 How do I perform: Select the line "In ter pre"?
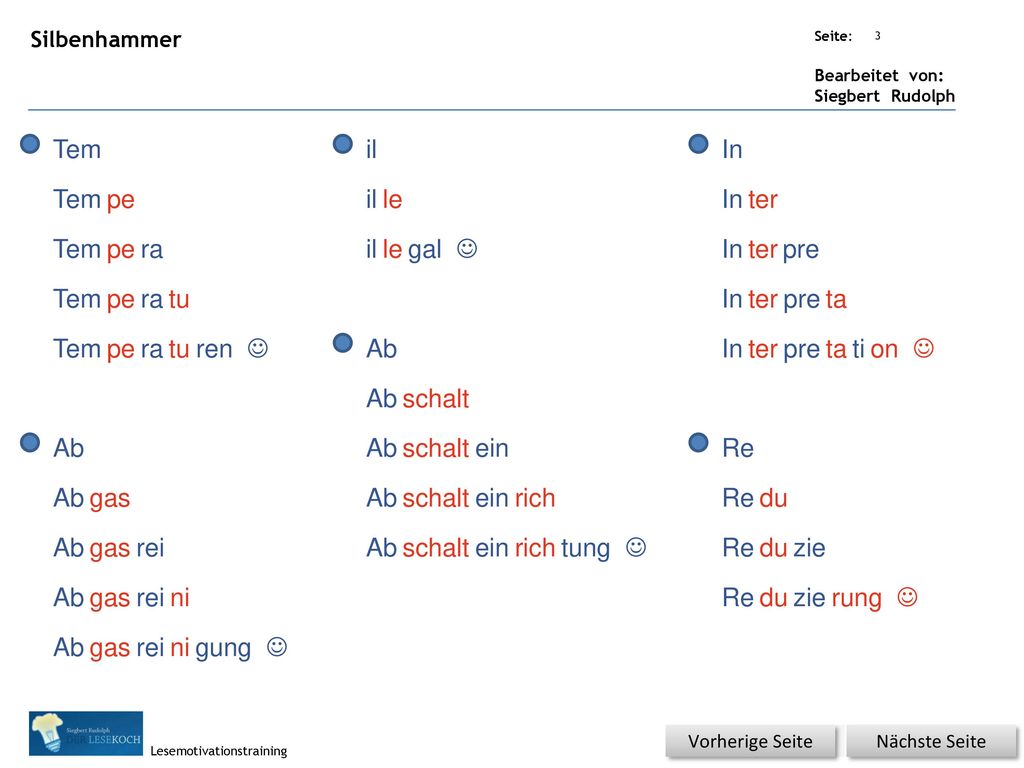click(x=770, y=249)
